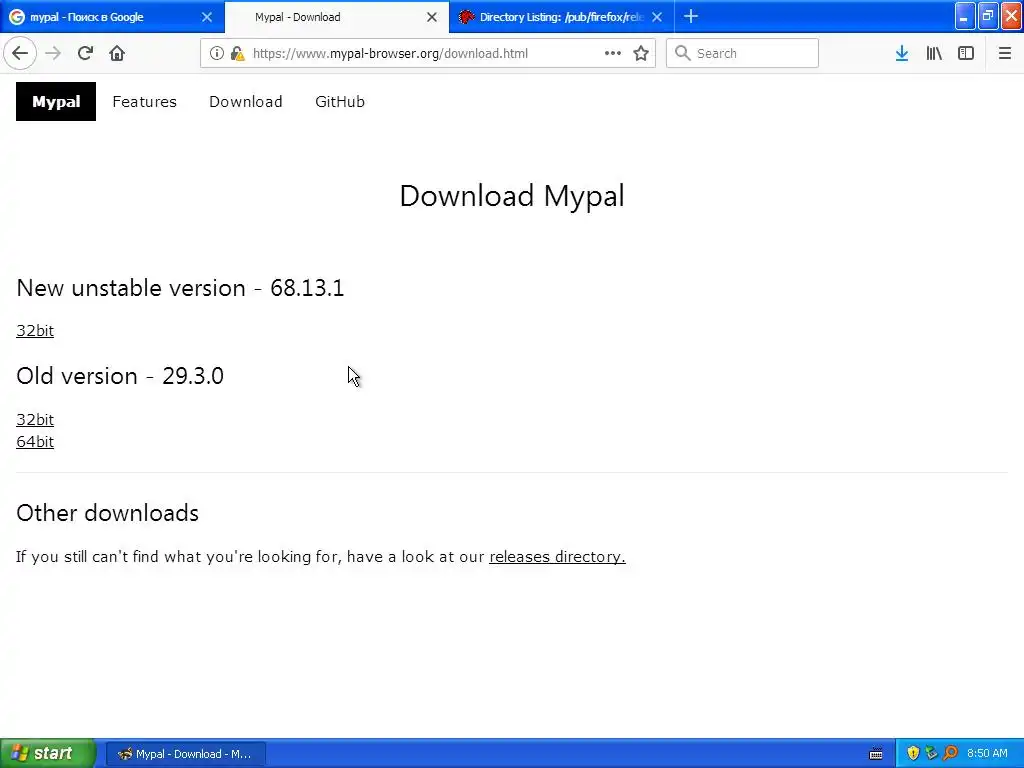1024x768 pixels.
Task: Open the Download navigation link
Action: point(246,102)
